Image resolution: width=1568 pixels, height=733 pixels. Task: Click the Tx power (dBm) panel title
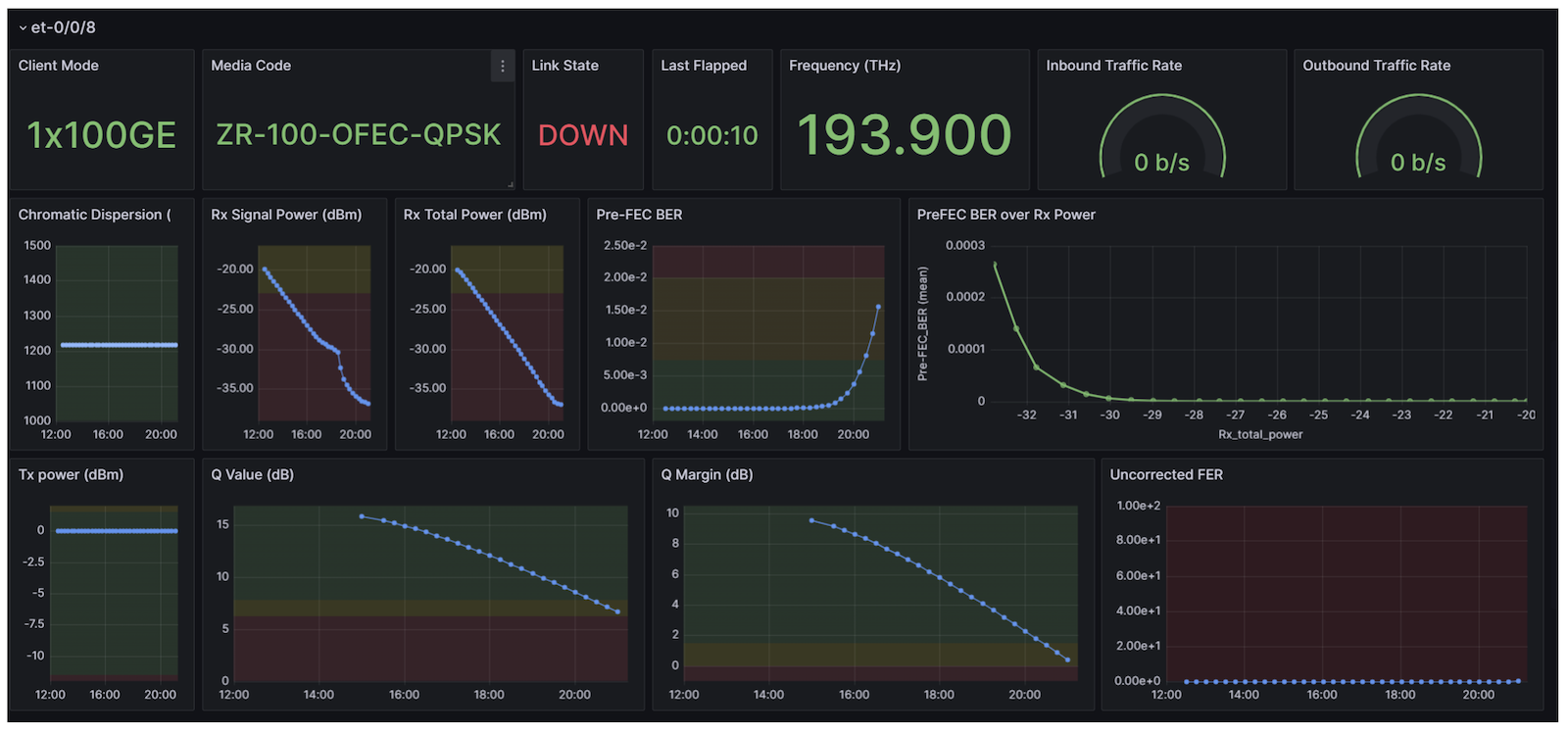pos(72,475)
